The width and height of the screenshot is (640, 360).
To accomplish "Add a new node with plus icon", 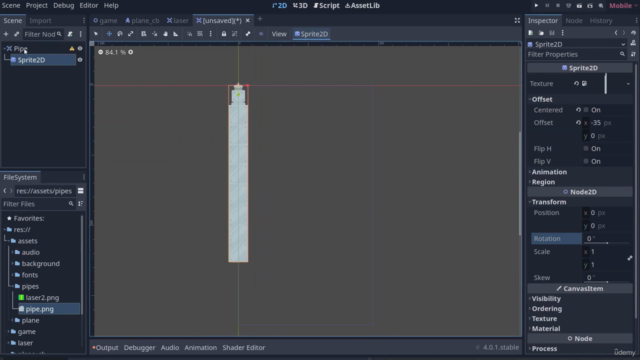I will click(6, 34).
